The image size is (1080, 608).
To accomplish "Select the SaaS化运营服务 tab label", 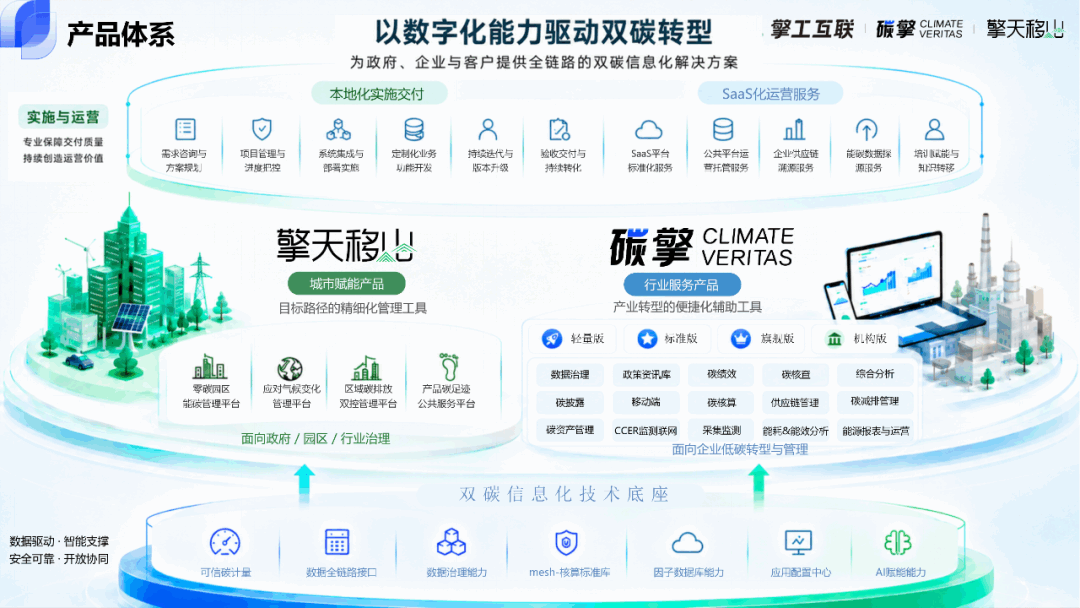I will 771,94.
